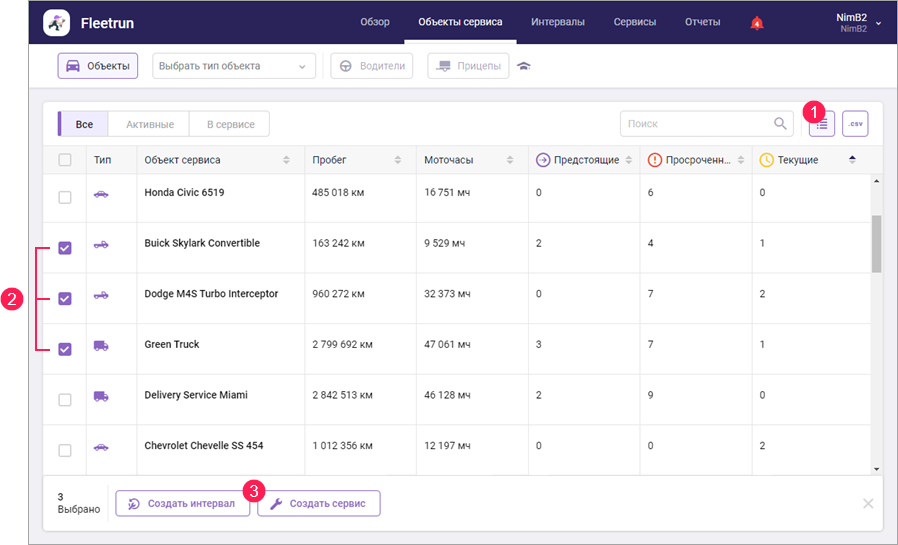
Task: Switch to the В сервисе filter tab
Action: point(230,125)
